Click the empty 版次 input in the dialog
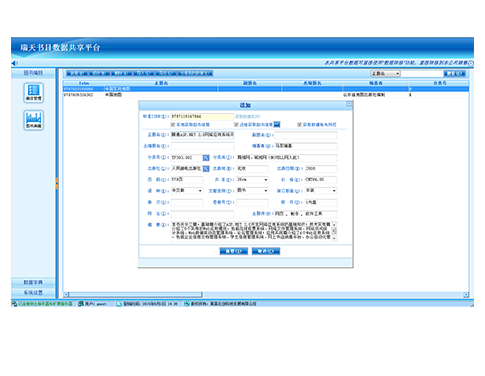The width and height of the screenshot is (485, 376). (x=187, y=202)
